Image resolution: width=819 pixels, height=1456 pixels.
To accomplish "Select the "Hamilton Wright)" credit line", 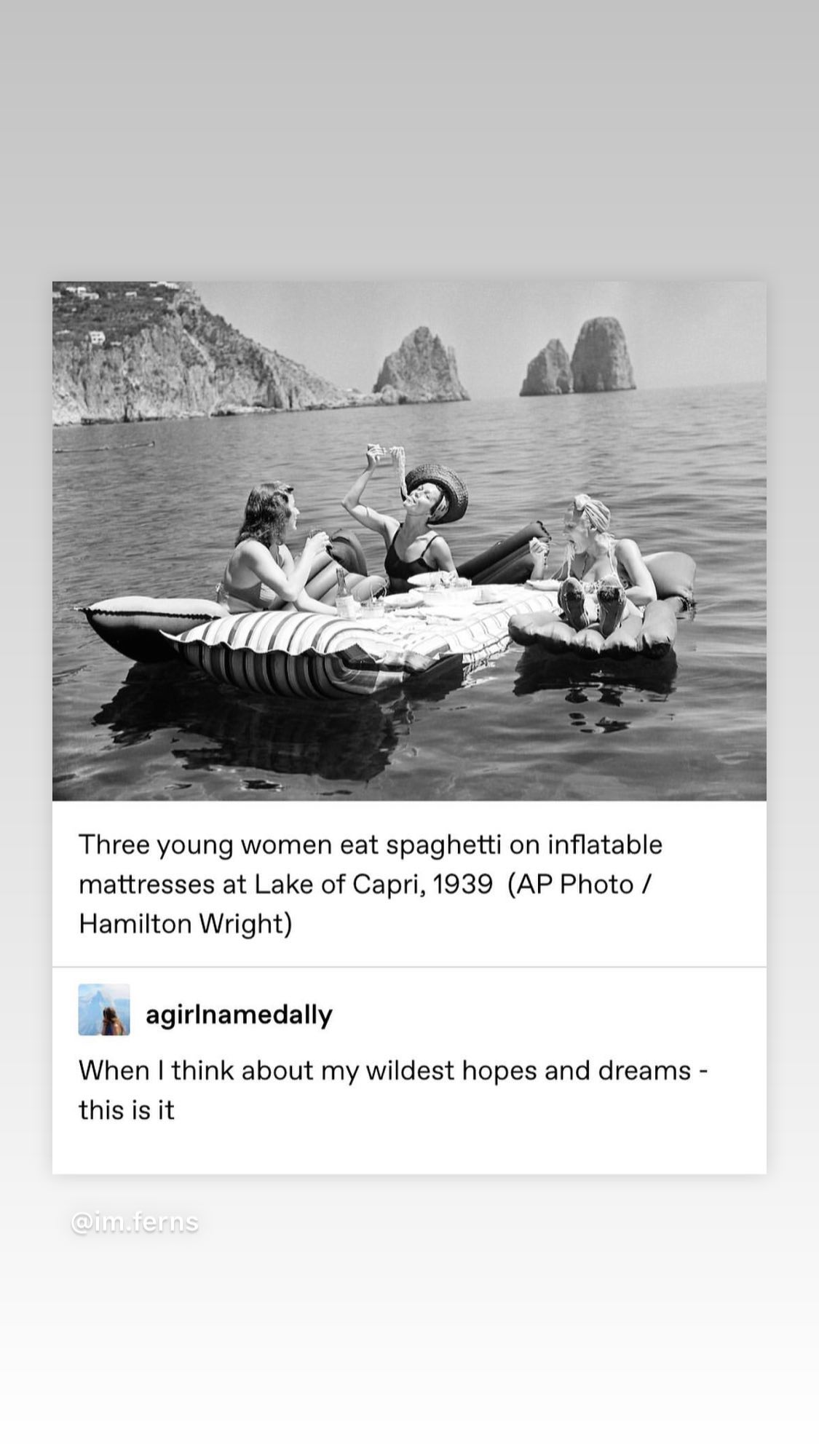I will (186, 924).
